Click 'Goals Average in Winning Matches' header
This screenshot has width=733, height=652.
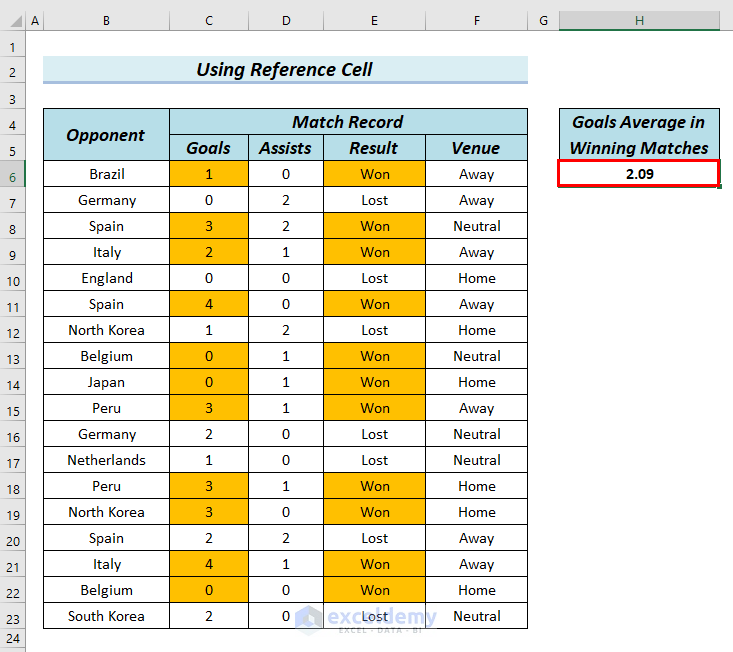[x=639, y=135]
